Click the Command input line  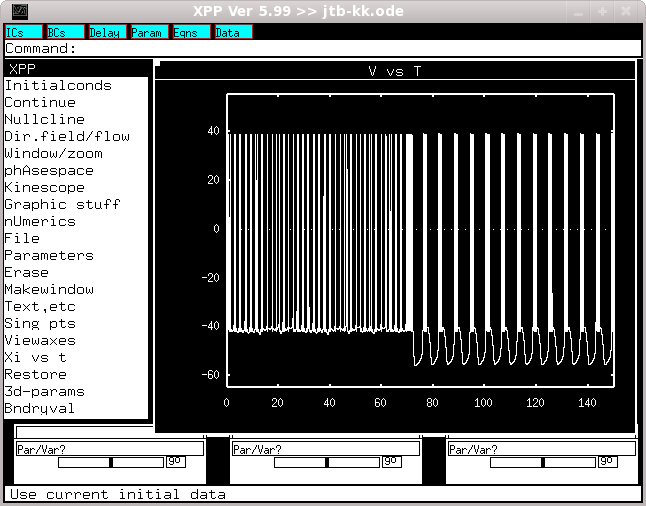323,48
